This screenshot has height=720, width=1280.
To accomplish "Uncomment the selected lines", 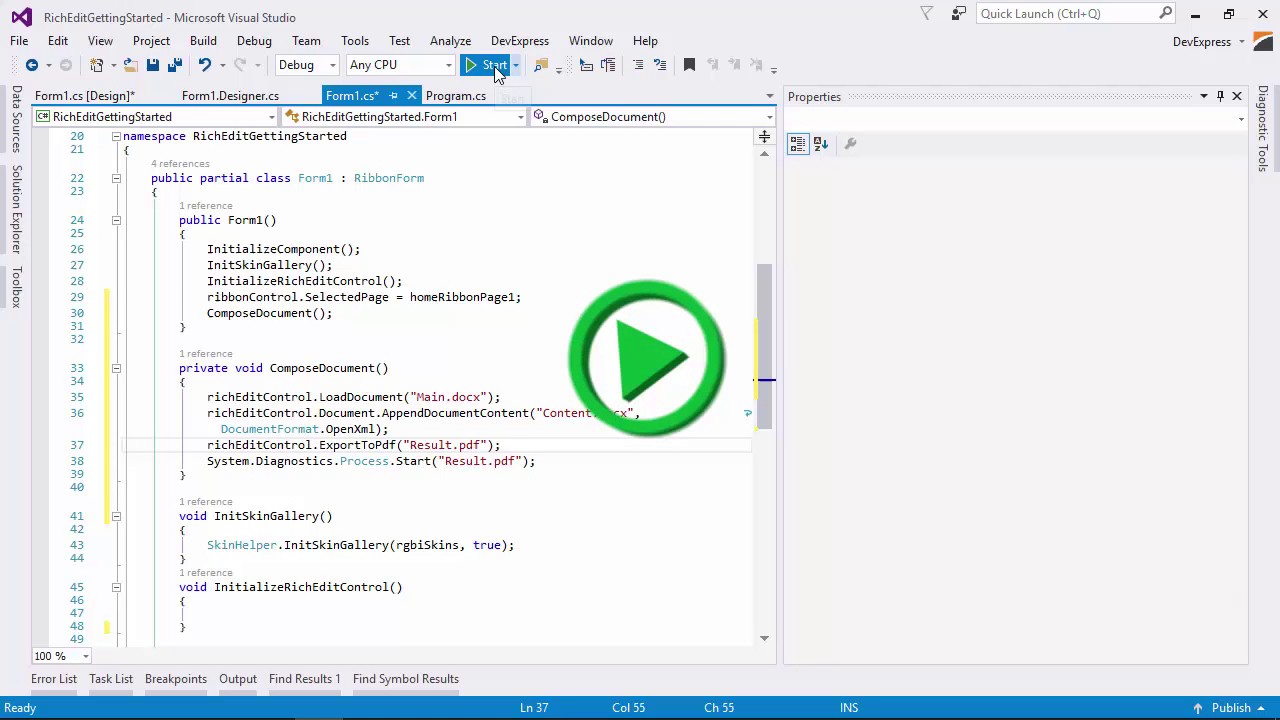I will [x=660, y=65].
